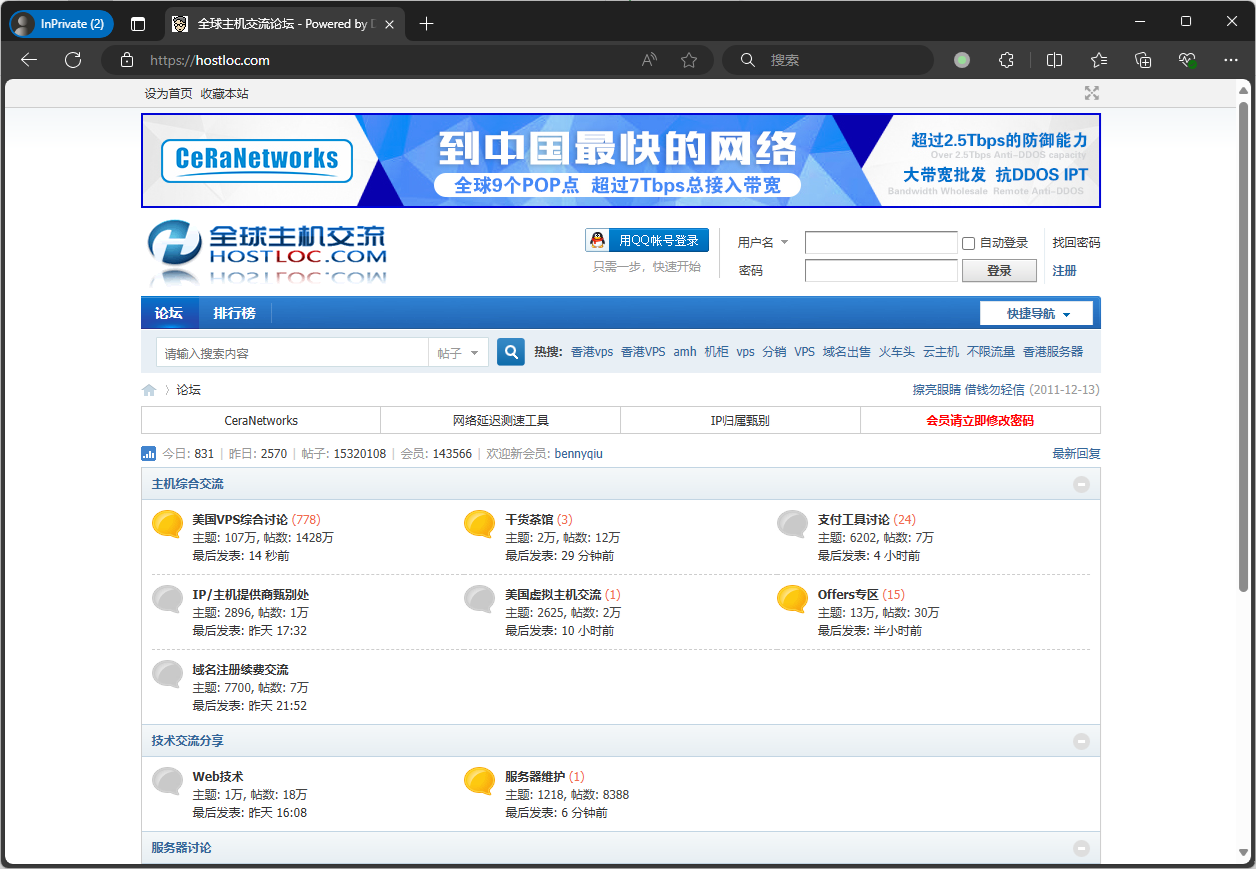Screen dimensions: 1256x869
Task: Click the 找回密码 link
Action: (x=1076, y=243)
